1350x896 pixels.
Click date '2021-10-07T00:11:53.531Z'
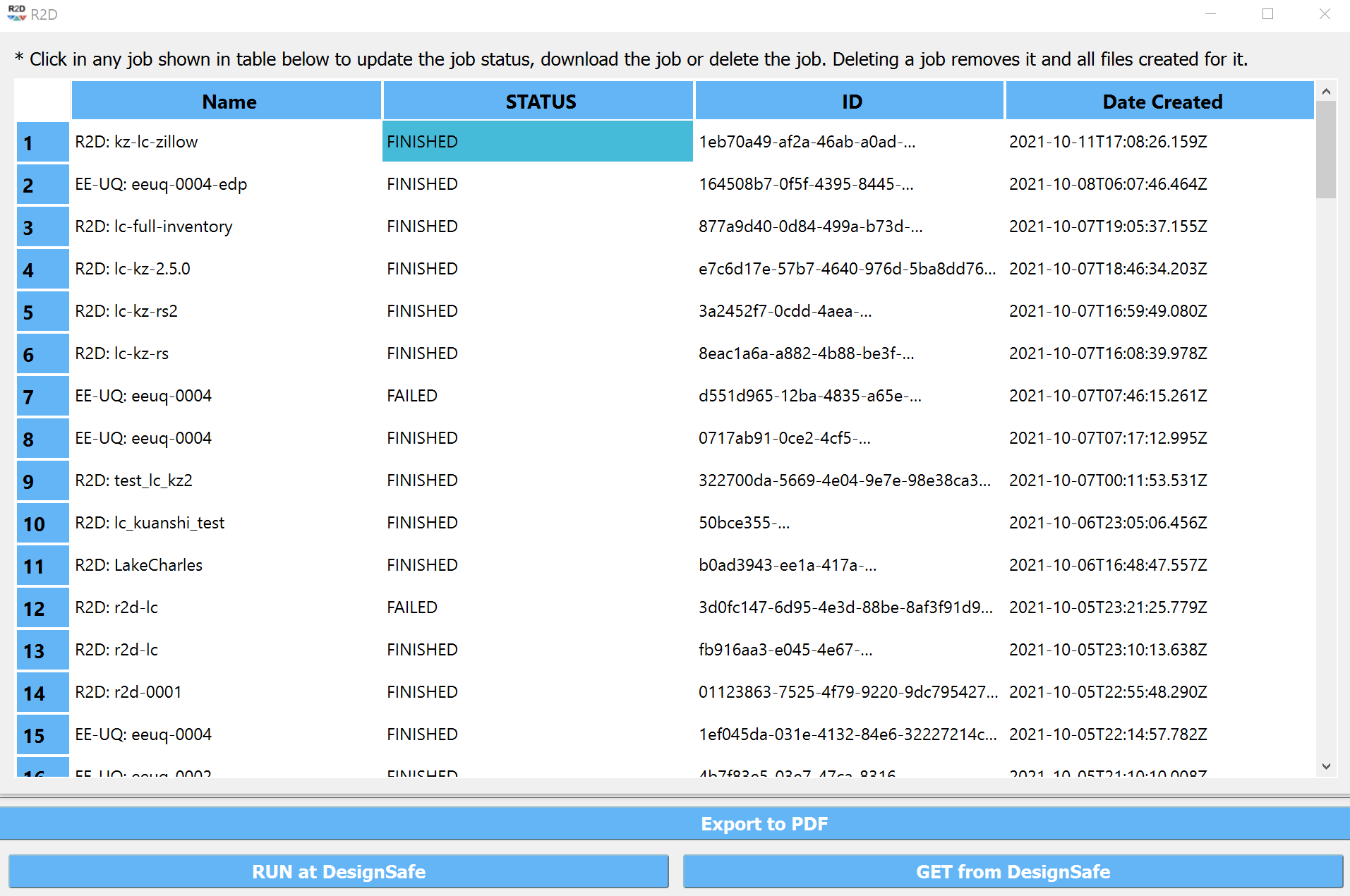point(1108,480)
